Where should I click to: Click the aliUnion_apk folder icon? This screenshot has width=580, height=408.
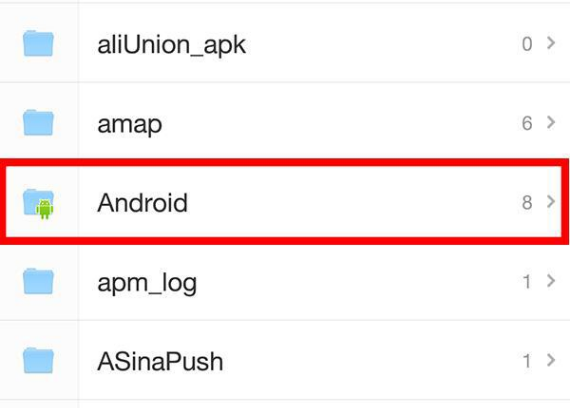coord(38,44)
